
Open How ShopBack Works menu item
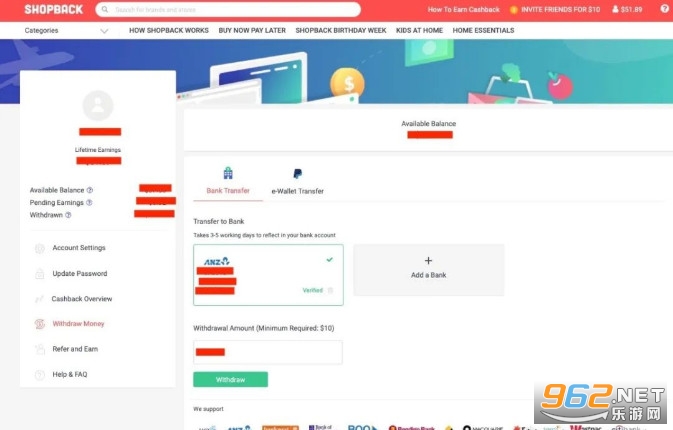point(169,30)
